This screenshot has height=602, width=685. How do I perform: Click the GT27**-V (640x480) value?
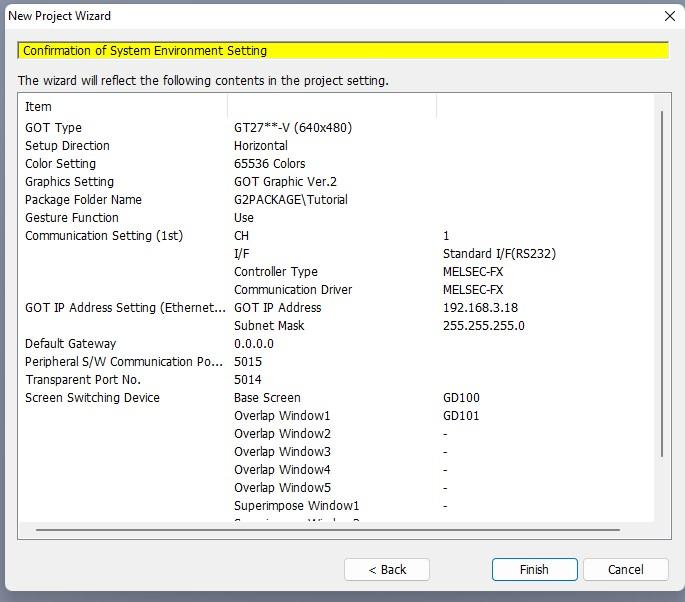point(293,128)
